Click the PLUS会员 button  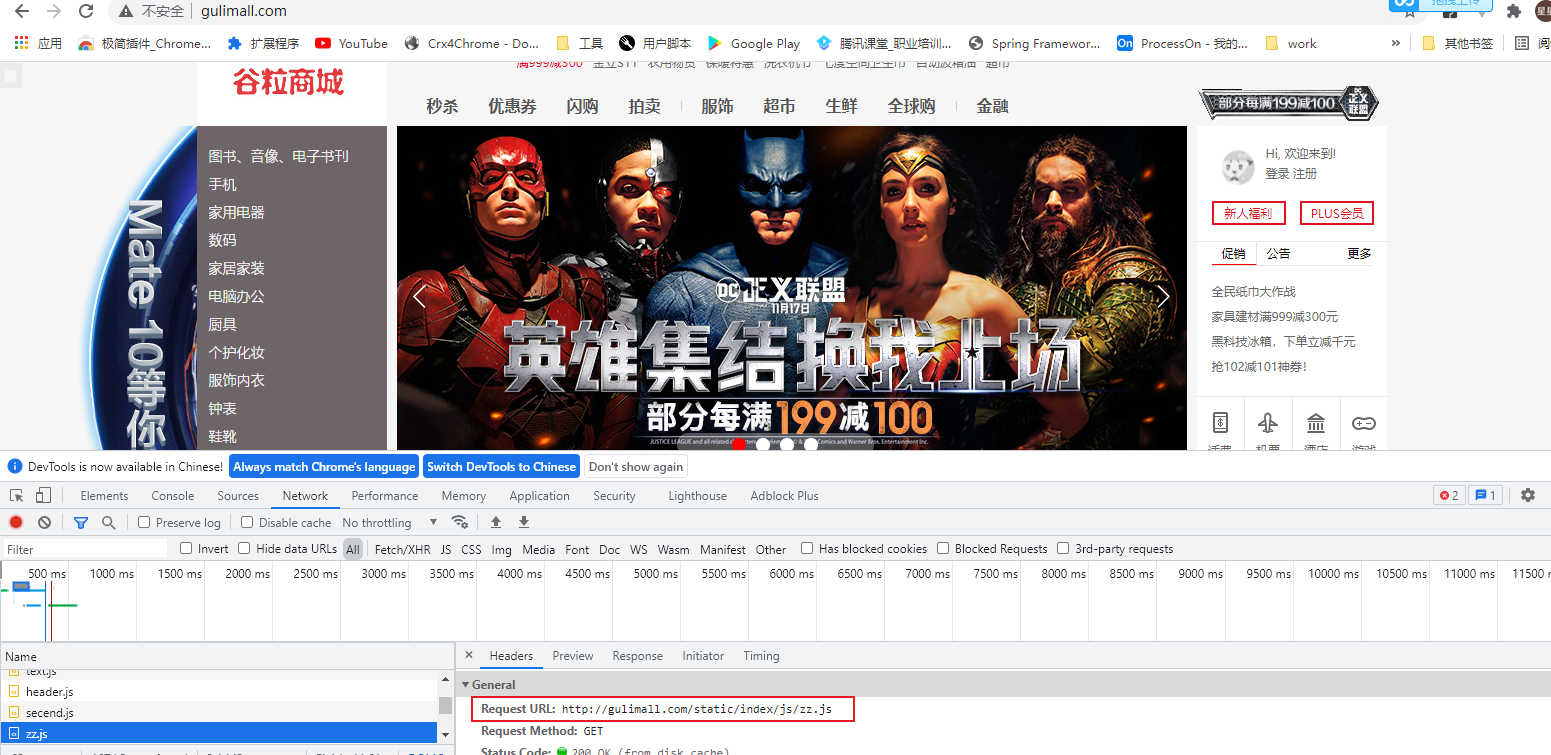(x=1337, y=213)
